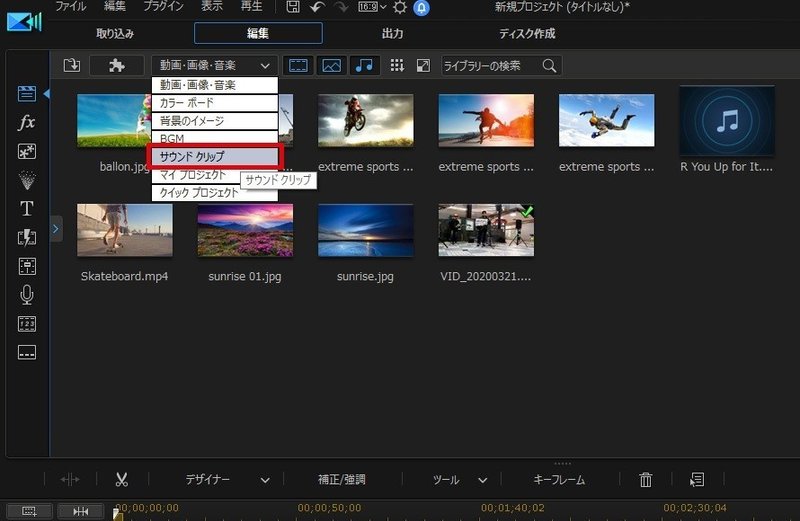Select the sunrise.jpg thumbnail
The width and height of the screenshot is (800, 521).
pyautogui.click(x=365, y=230)
